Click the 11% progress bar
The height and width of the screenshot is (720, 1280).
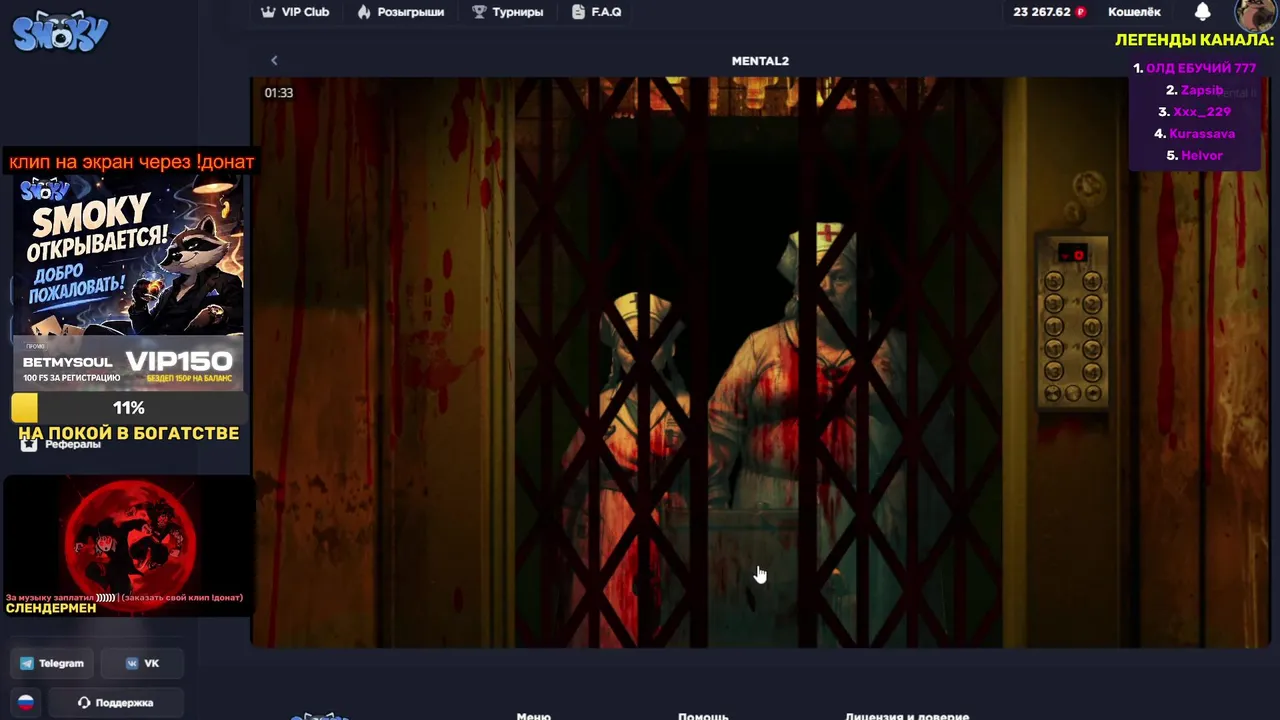click(128, 408)
